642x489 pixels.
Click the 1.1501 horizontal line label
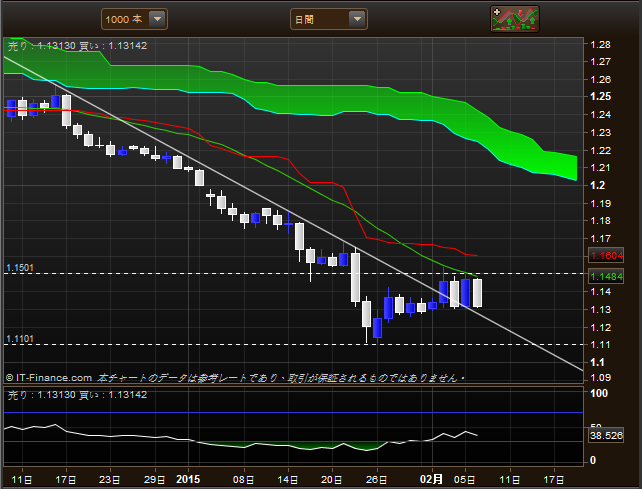[x=20, y=268]
